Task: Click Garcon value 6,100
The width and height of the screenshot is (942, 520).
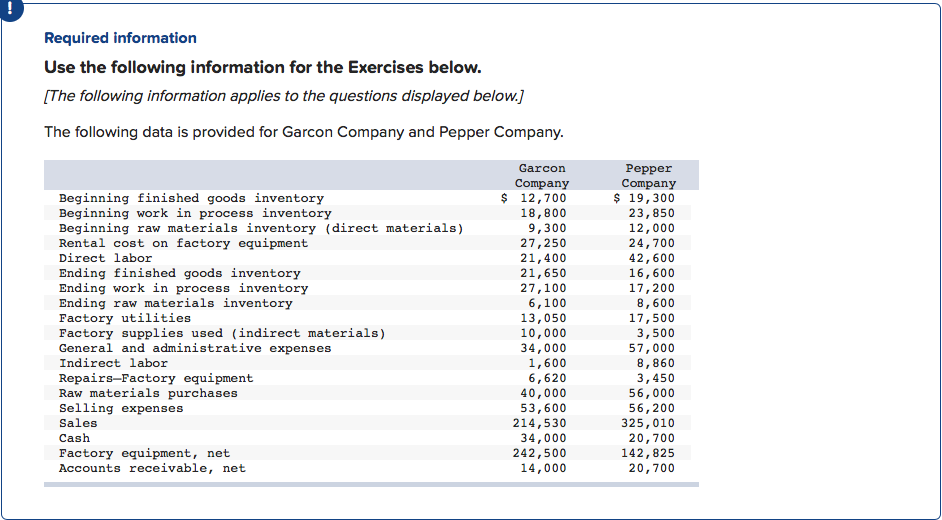Action: pos(547,303)
